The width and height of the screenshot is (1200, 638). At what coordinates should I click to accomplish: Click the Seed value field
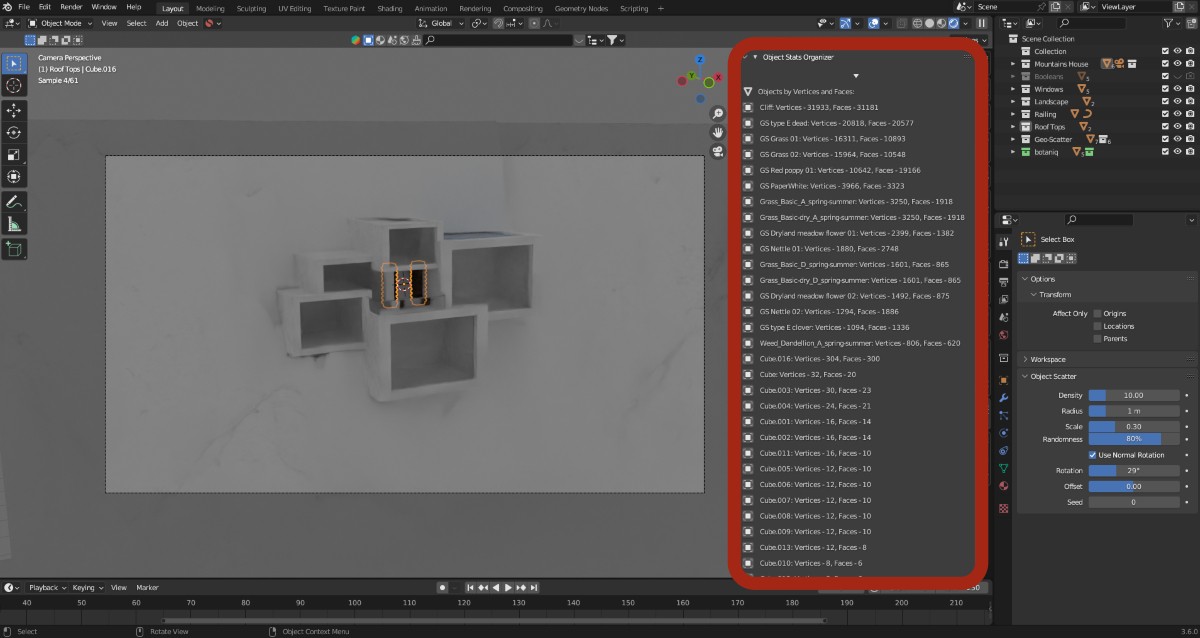(1133, 502)
